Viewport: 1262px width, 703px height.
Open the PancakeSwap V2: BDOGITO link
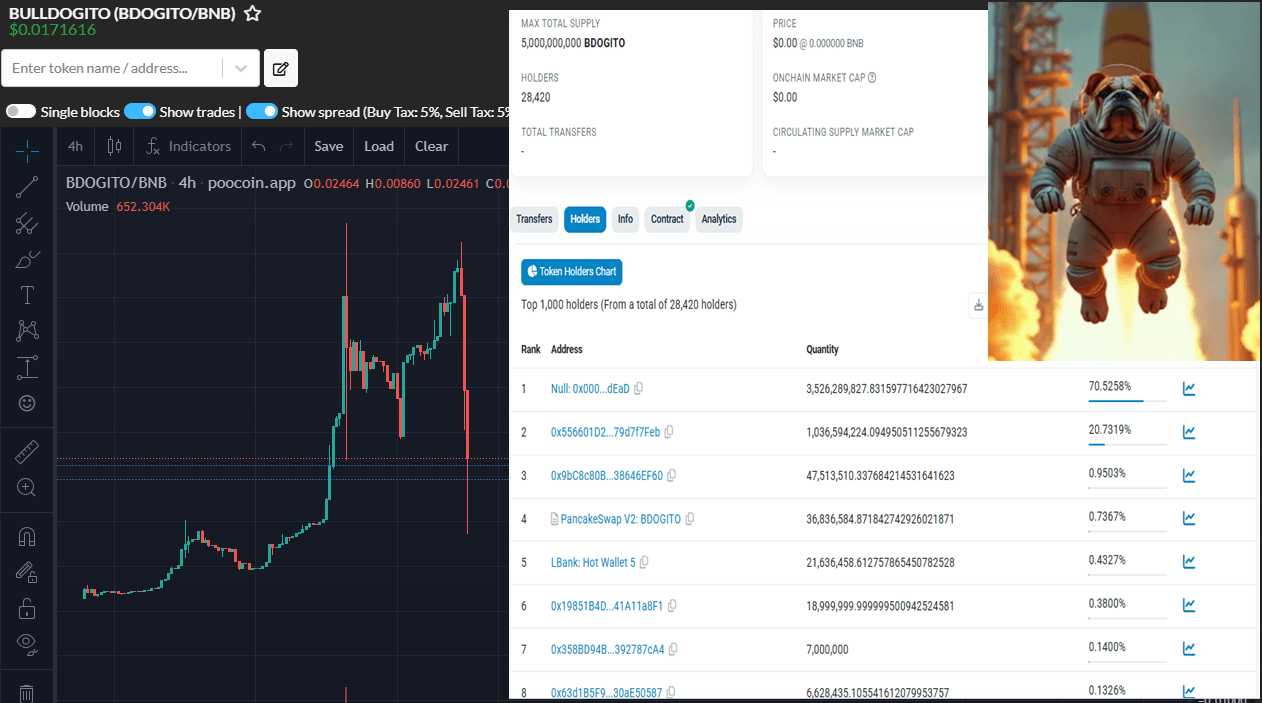point(621,519)
